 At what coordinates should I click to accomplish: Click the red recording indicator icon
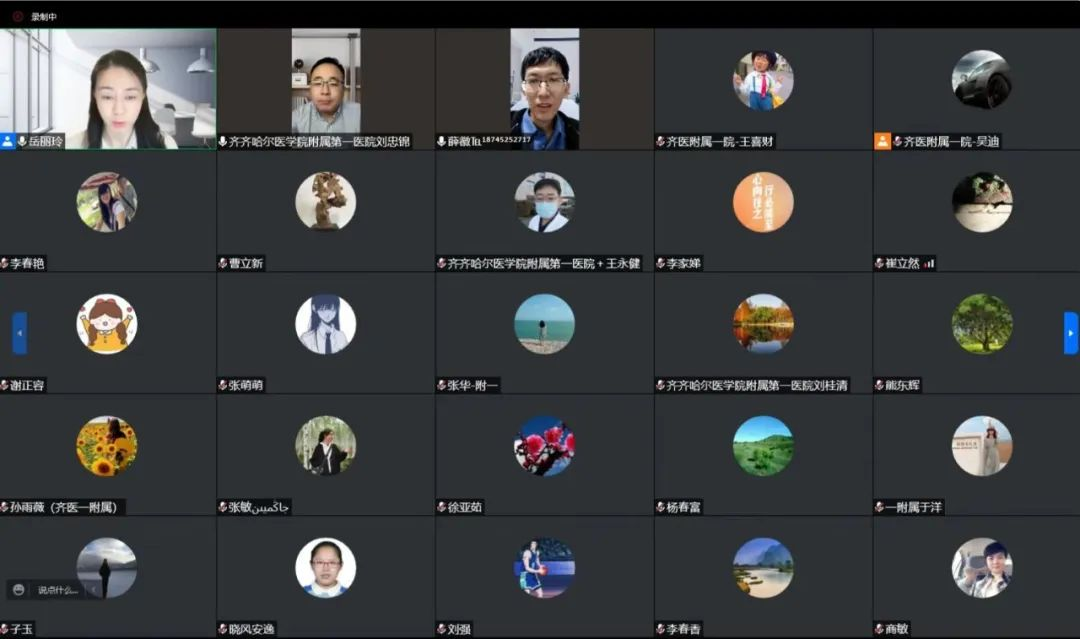tap(18, 16)
